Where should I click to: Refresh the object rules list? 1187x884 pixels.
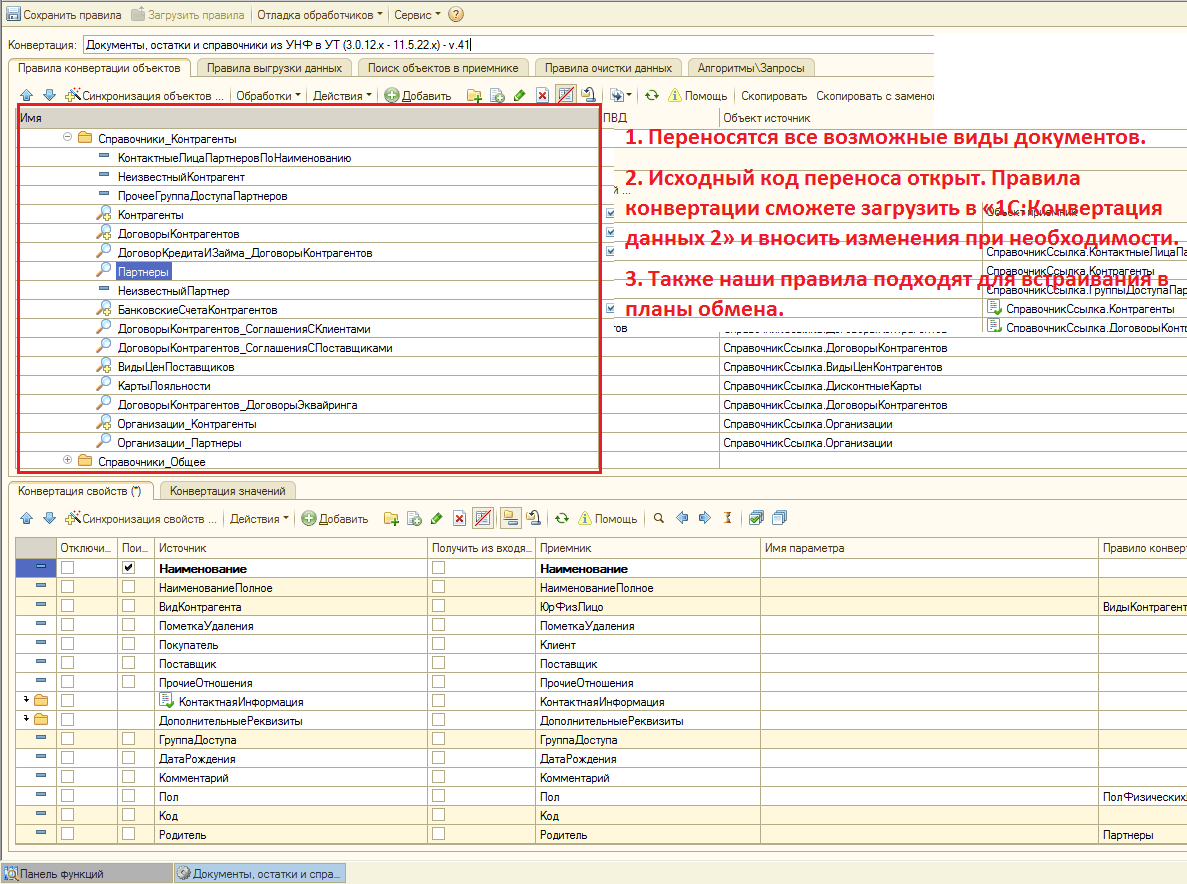(652, 95)
